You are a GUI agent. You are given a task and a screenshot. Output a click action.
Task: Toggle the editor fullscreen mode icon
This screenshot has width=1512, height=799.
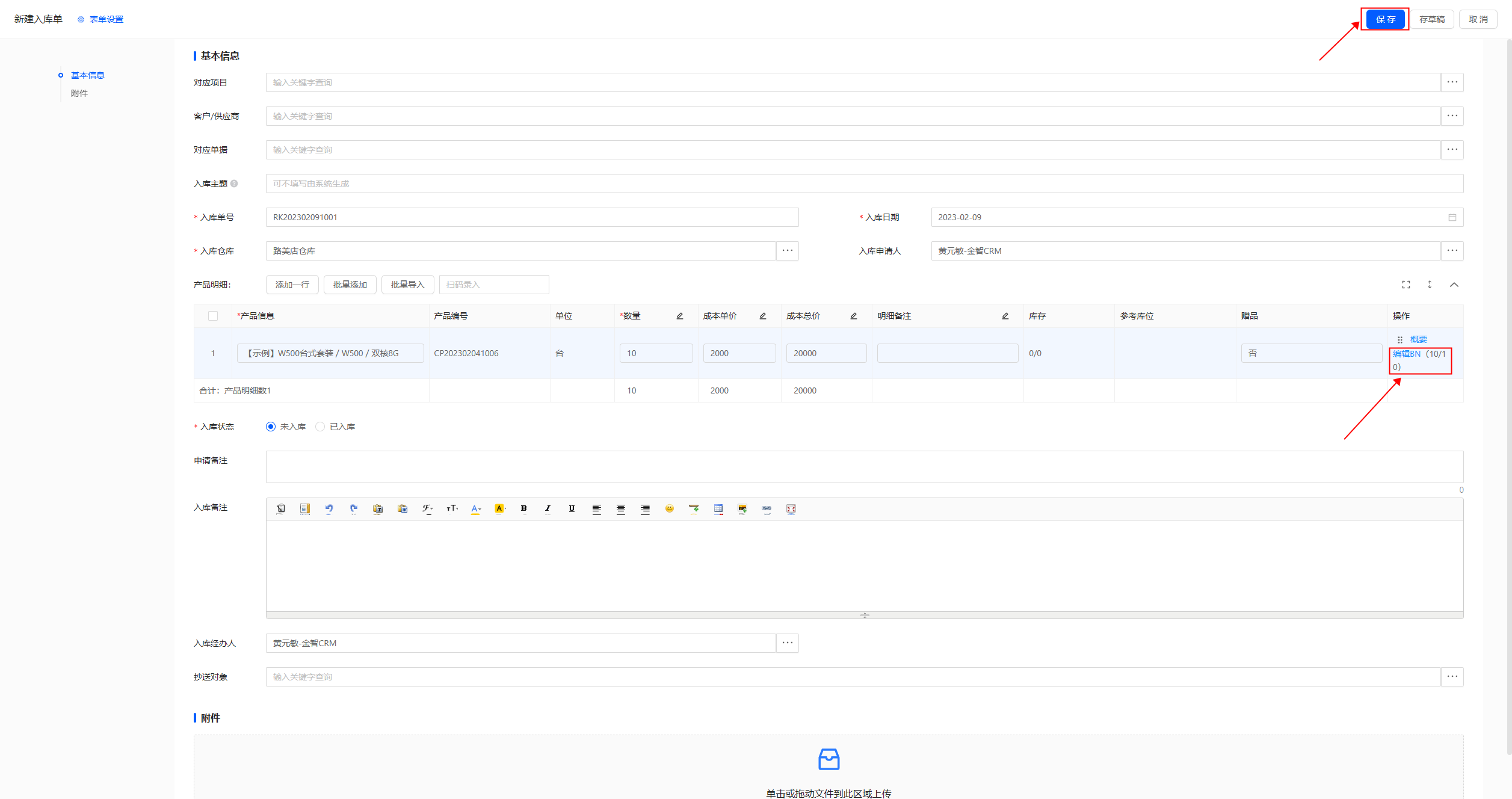point(791,509)
